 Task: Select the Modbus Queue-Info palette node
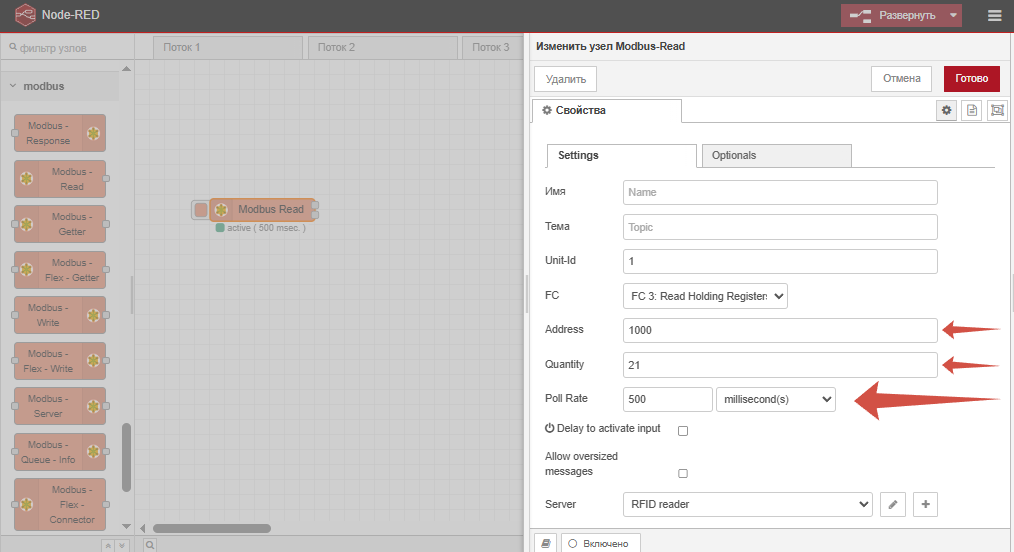tap(60, 452)
